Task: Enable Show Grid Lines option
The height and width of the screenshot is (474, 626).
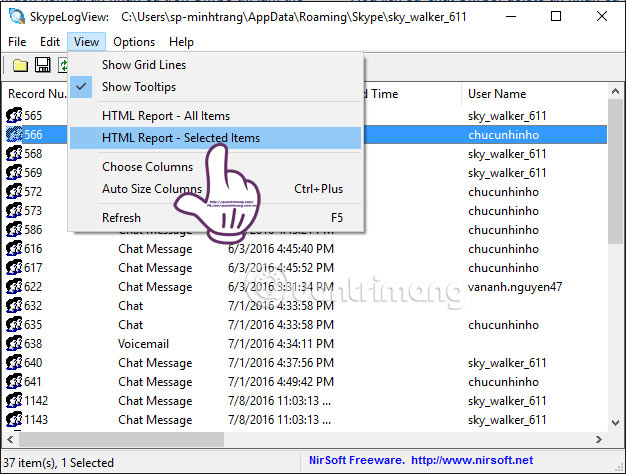Action: point(216,65)
